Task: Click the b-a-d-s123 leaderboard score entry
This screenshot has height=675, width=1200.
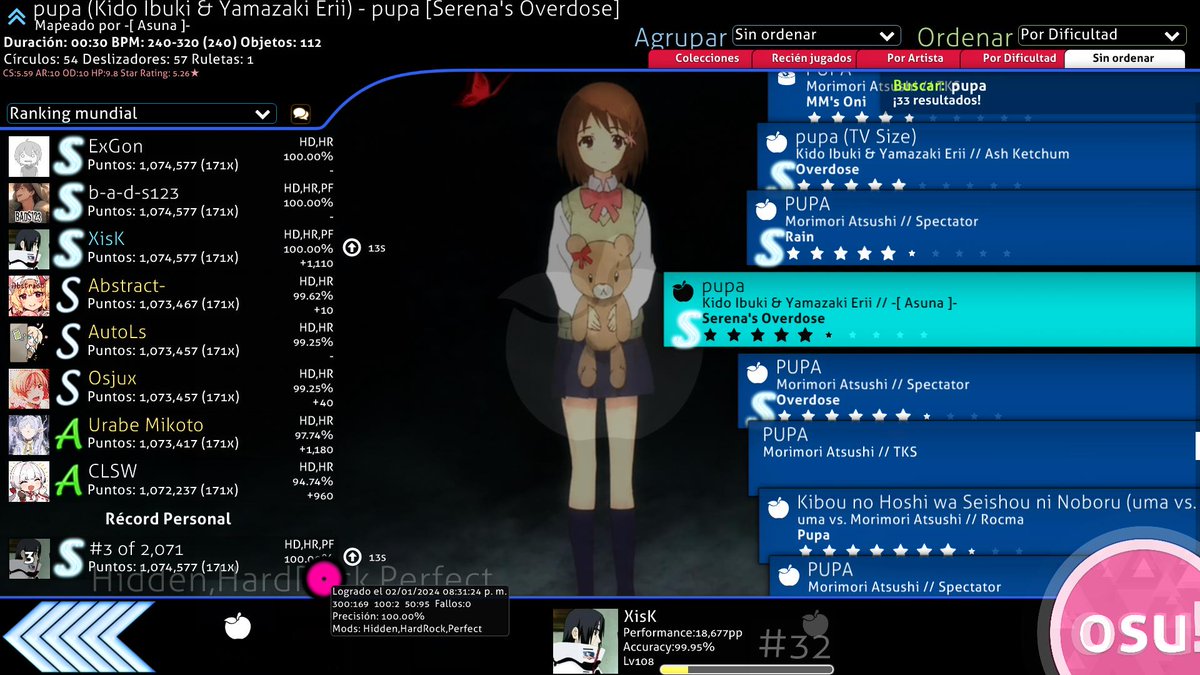Action: (x=170, y=203)
